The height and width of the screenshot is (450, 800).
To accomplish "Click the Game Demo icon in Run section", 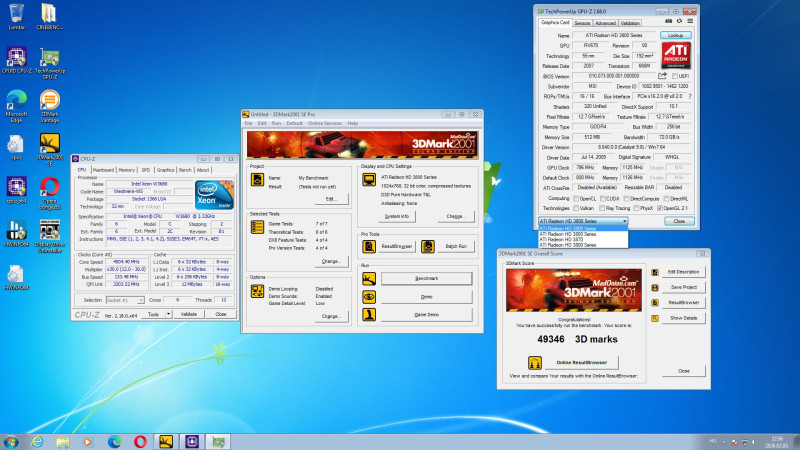I will coord(368,315).
